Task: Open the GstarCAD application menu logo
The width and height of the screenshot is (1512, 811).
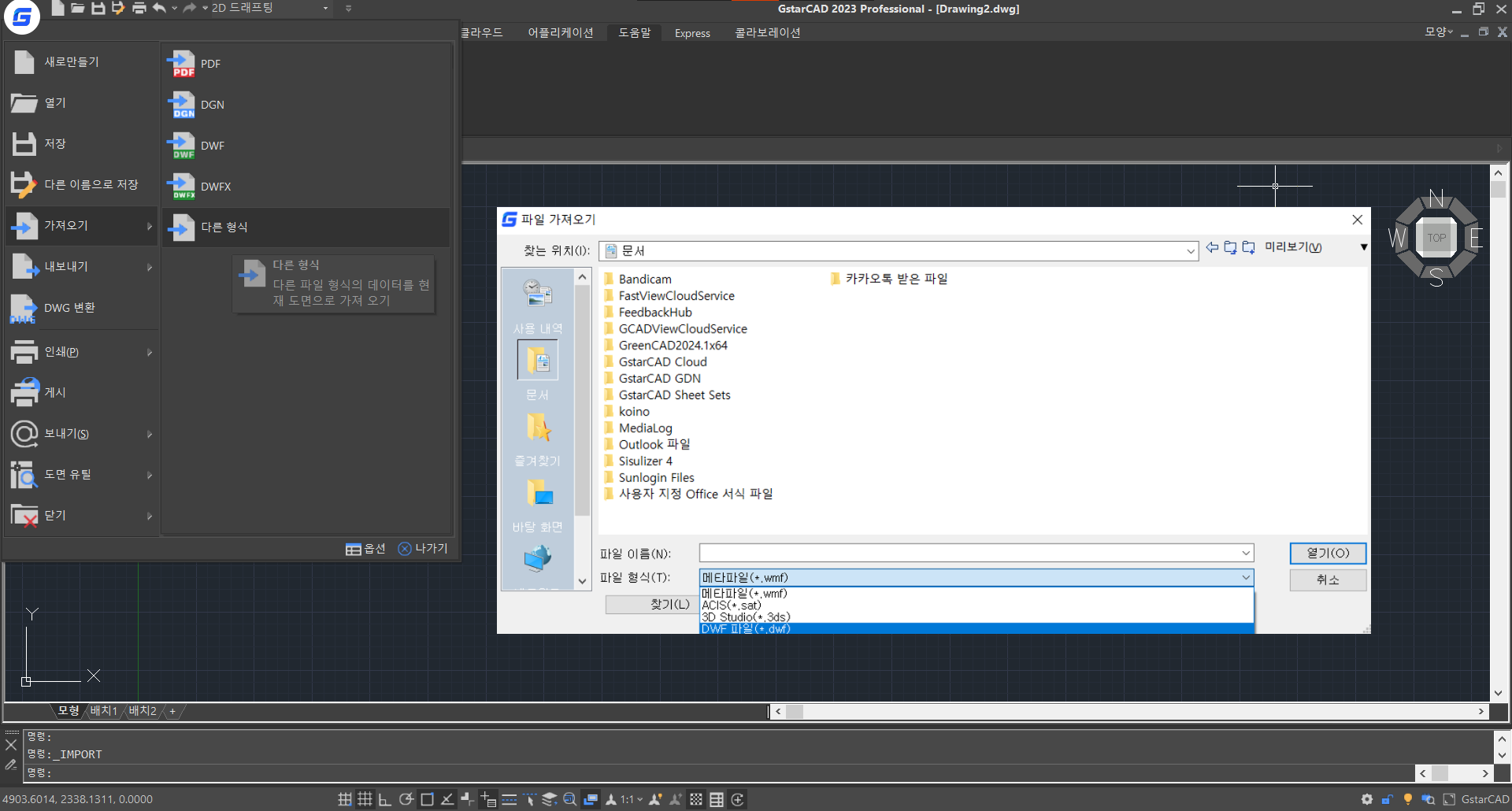Action: click(22, 17)
